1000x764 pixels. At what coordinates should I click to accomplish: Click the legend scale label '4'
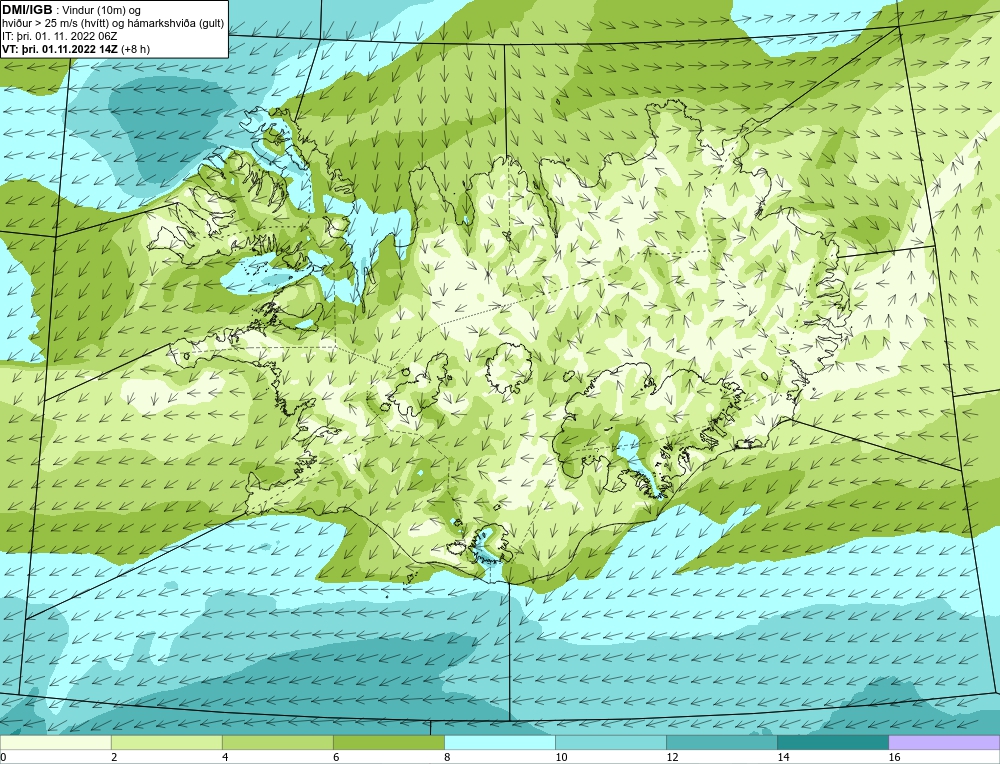(x=225, y=757)
